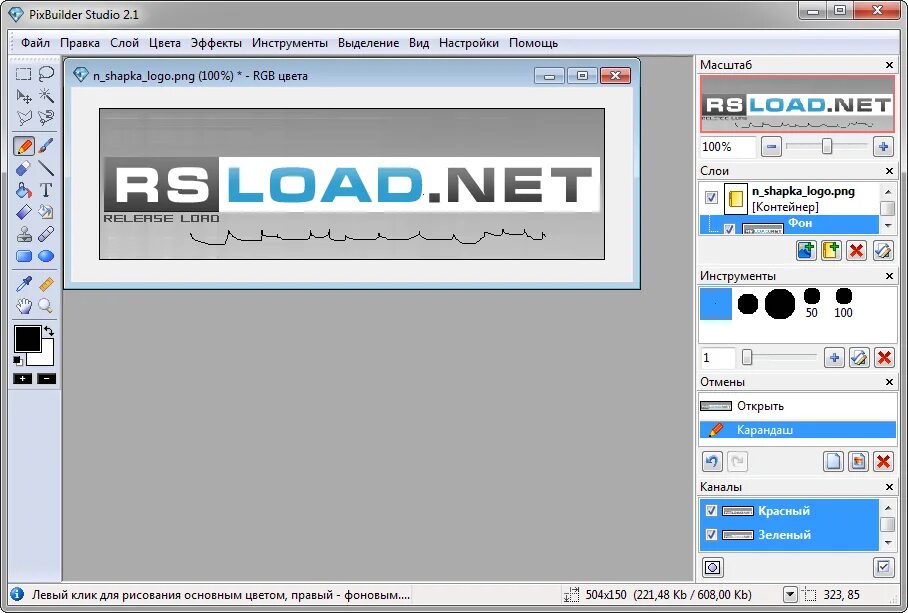Toggle the Зеленый channel checkbox

click(711, 534)
